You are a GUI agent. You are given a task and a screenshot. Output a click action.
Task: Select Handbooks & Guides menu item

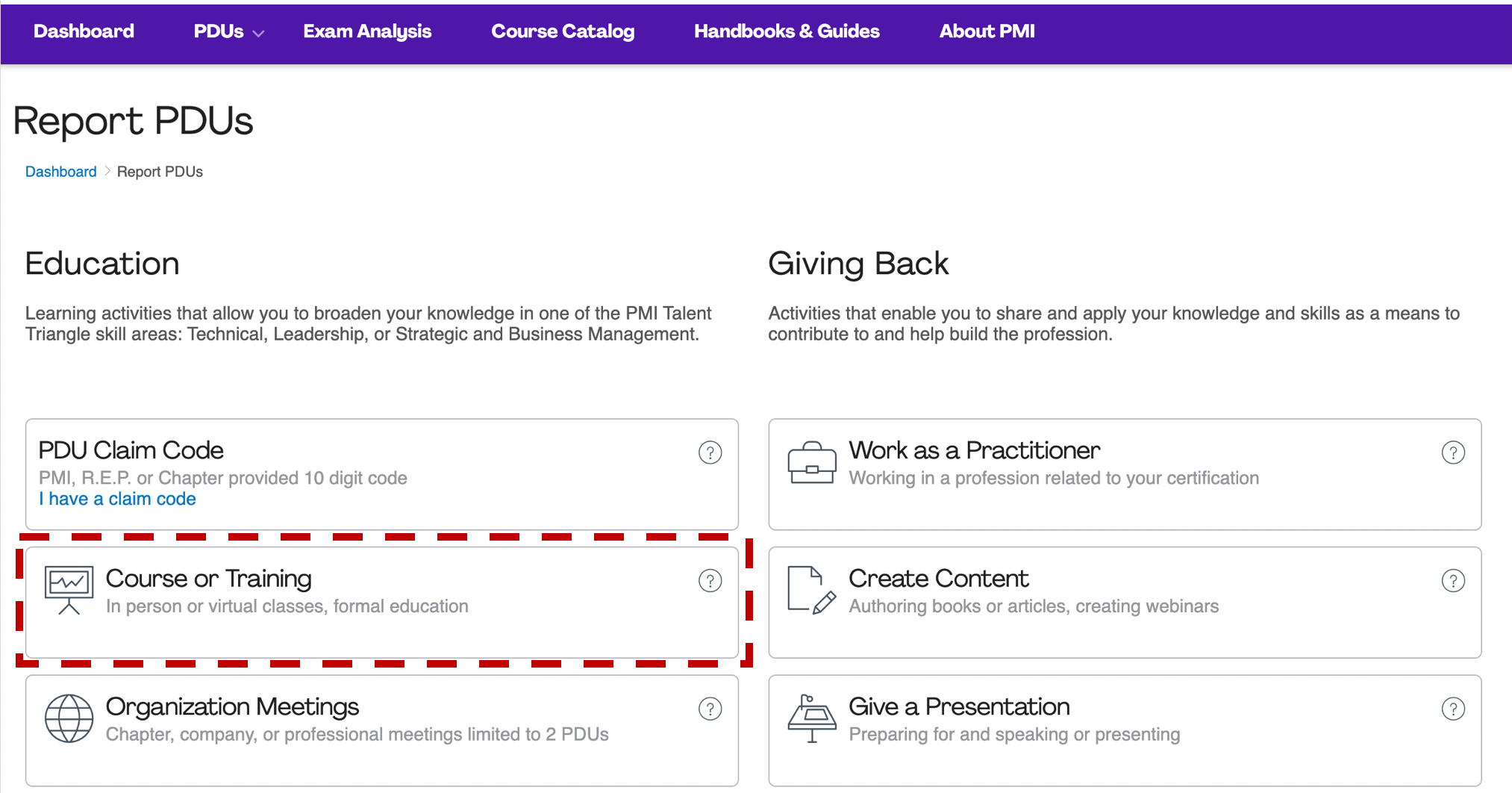tap(787, 31)
